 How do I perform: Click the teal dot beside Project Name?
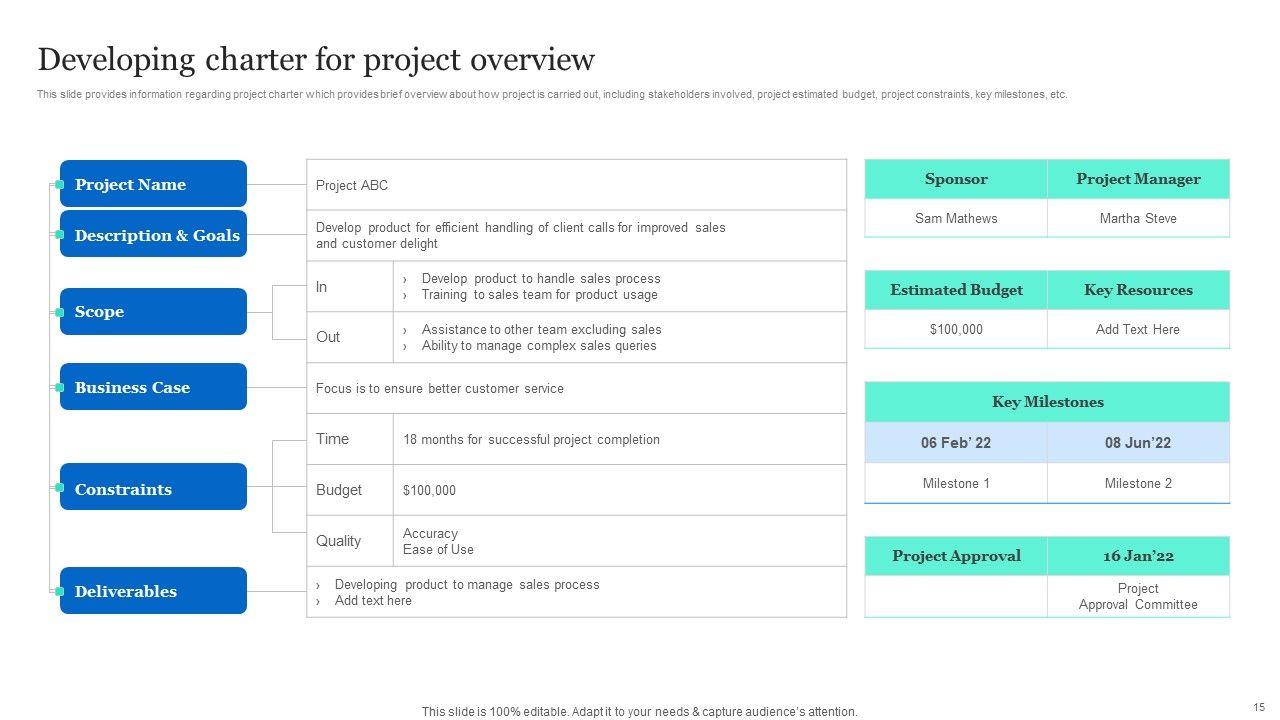60,185
